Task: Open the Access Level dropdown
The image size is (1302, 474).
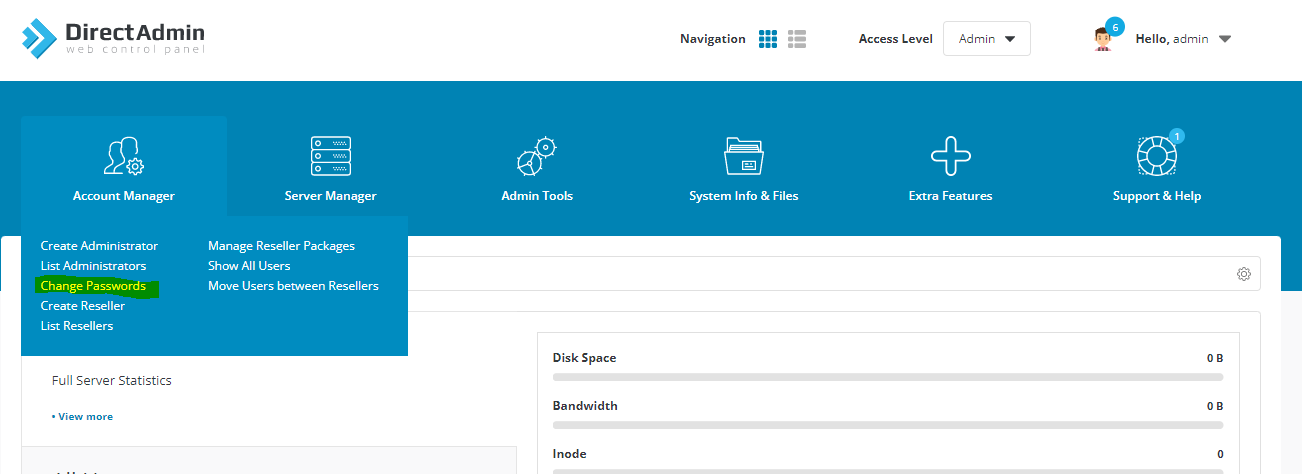Action: pyautogui.click(x=986, y=39)
